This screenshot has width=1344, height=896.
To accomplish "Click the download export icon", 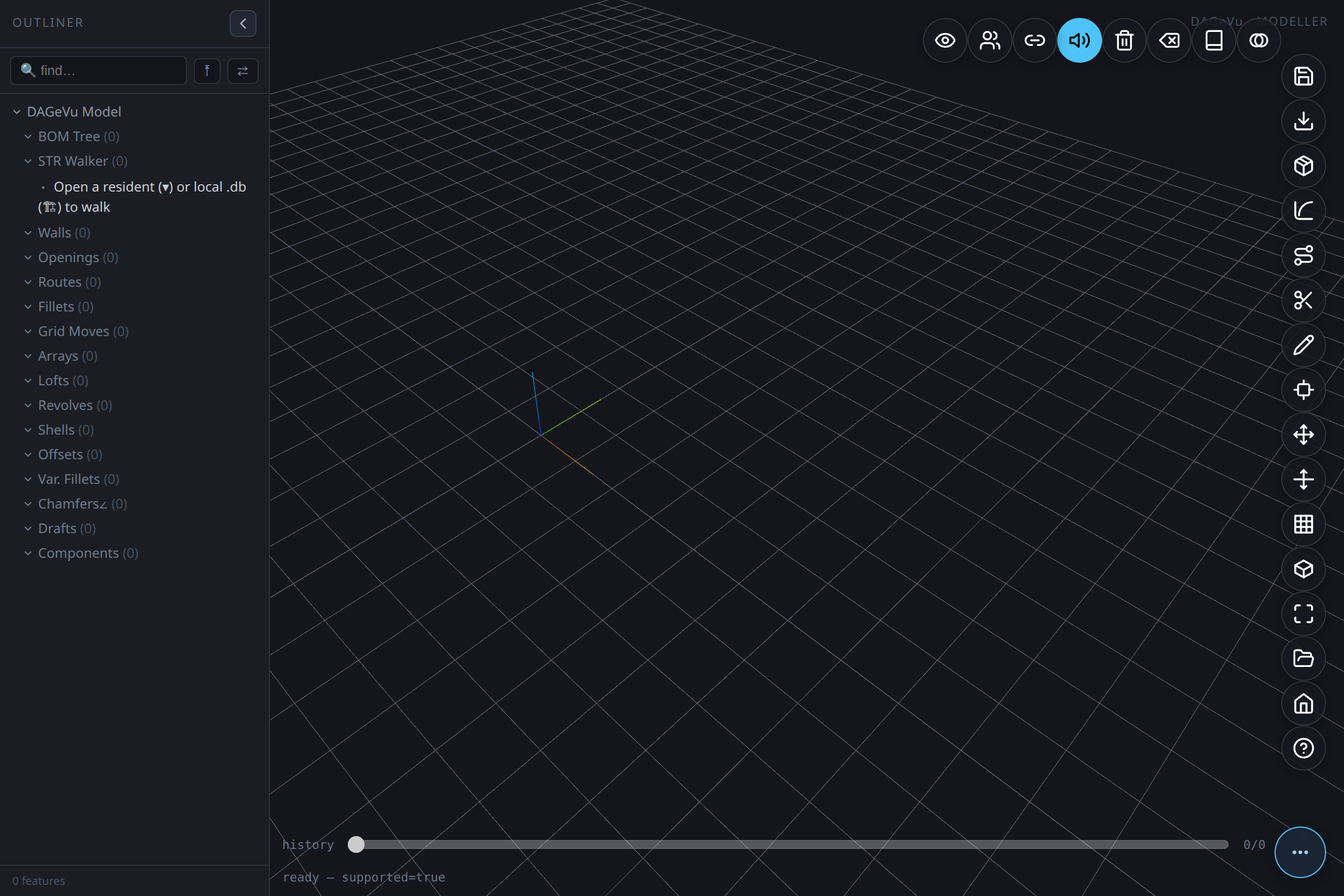I will (1304, 121).
